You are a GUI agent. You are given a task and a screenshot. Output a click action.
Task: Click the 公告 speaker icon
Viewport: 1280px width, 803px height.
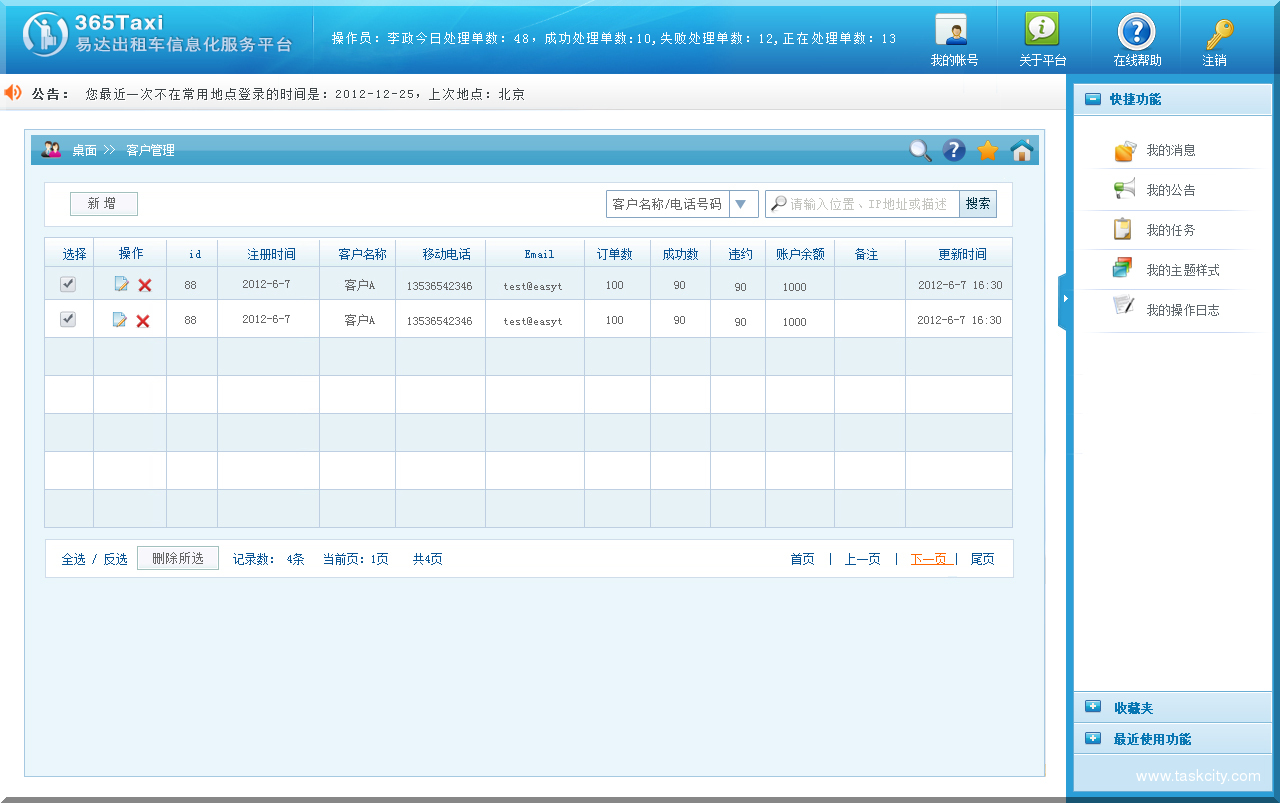point(13,93)
